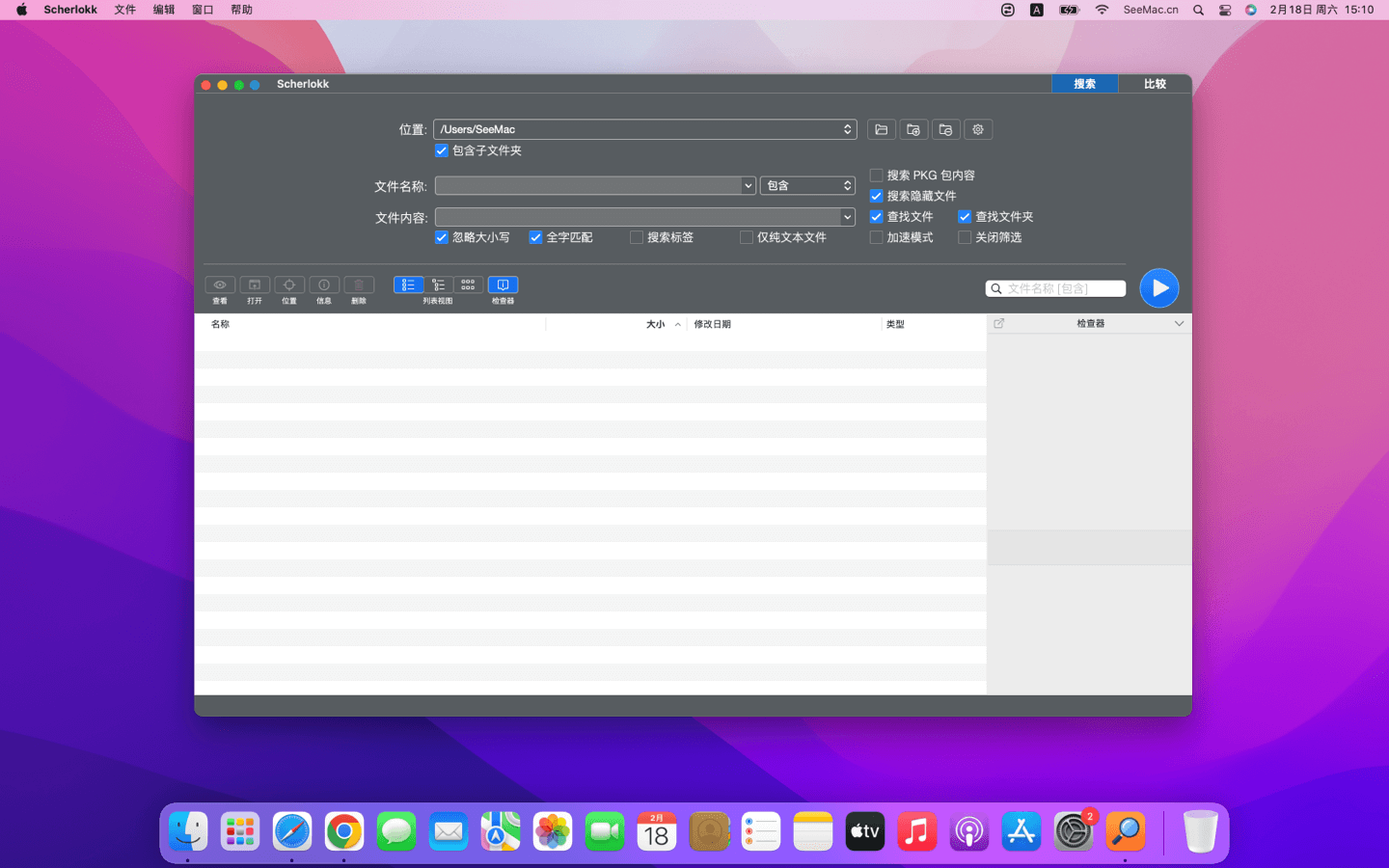Viewport: 1389px width, 868px height.
Task: Click the browse folder icon beside location
Action: click(881, 129)
